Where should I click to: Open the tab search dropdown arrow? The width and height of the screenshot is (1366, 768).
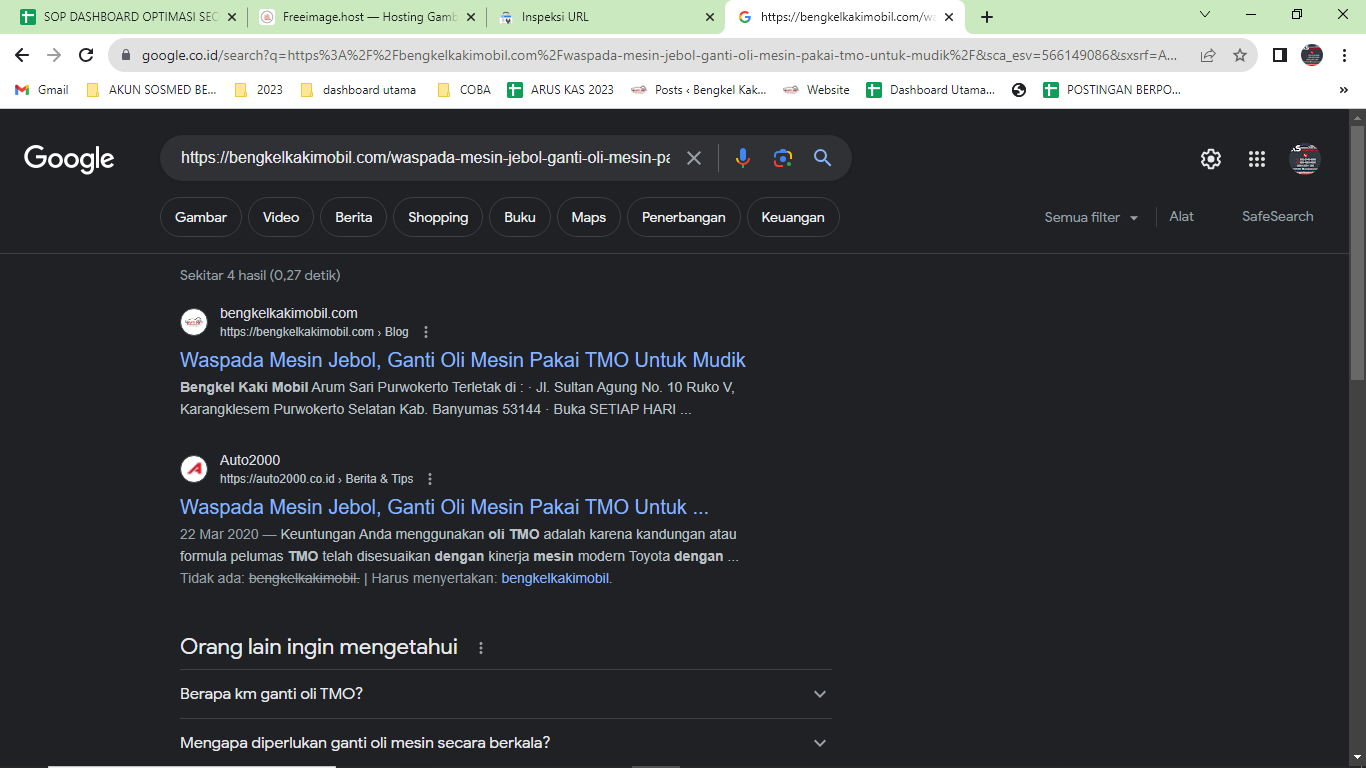[1205, 15]
